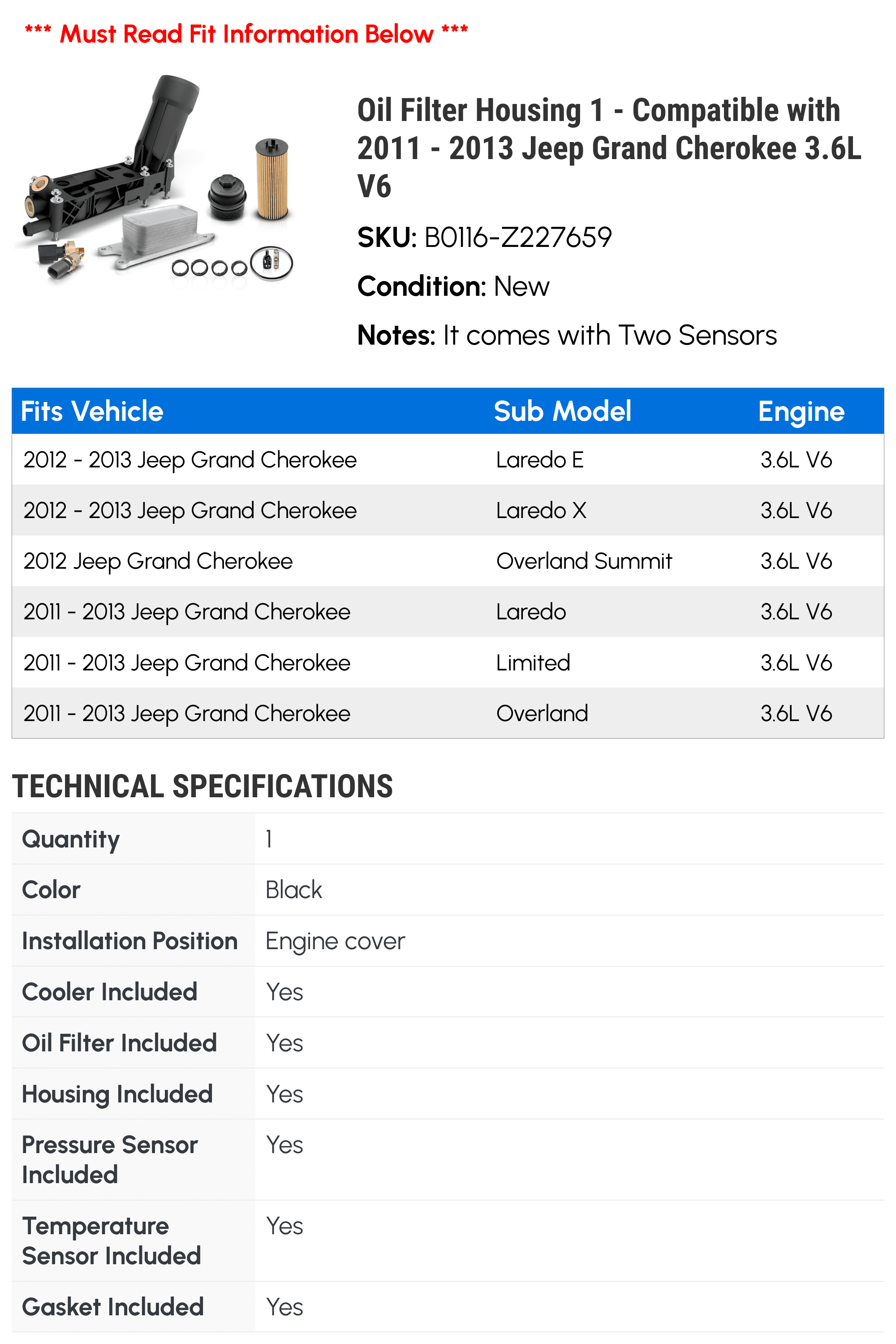
Task: Click the Pressure Sensor Included label
Action: point(110,1159)
